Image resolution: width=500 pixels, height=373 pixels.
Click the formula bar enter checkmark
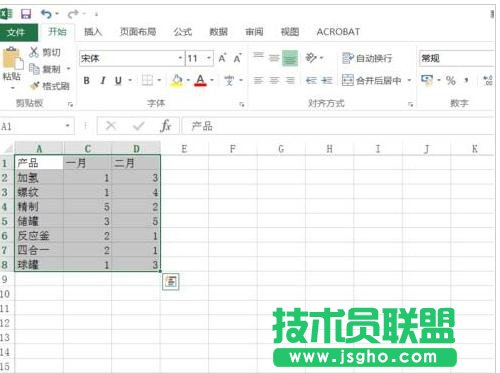pos(138,126)
